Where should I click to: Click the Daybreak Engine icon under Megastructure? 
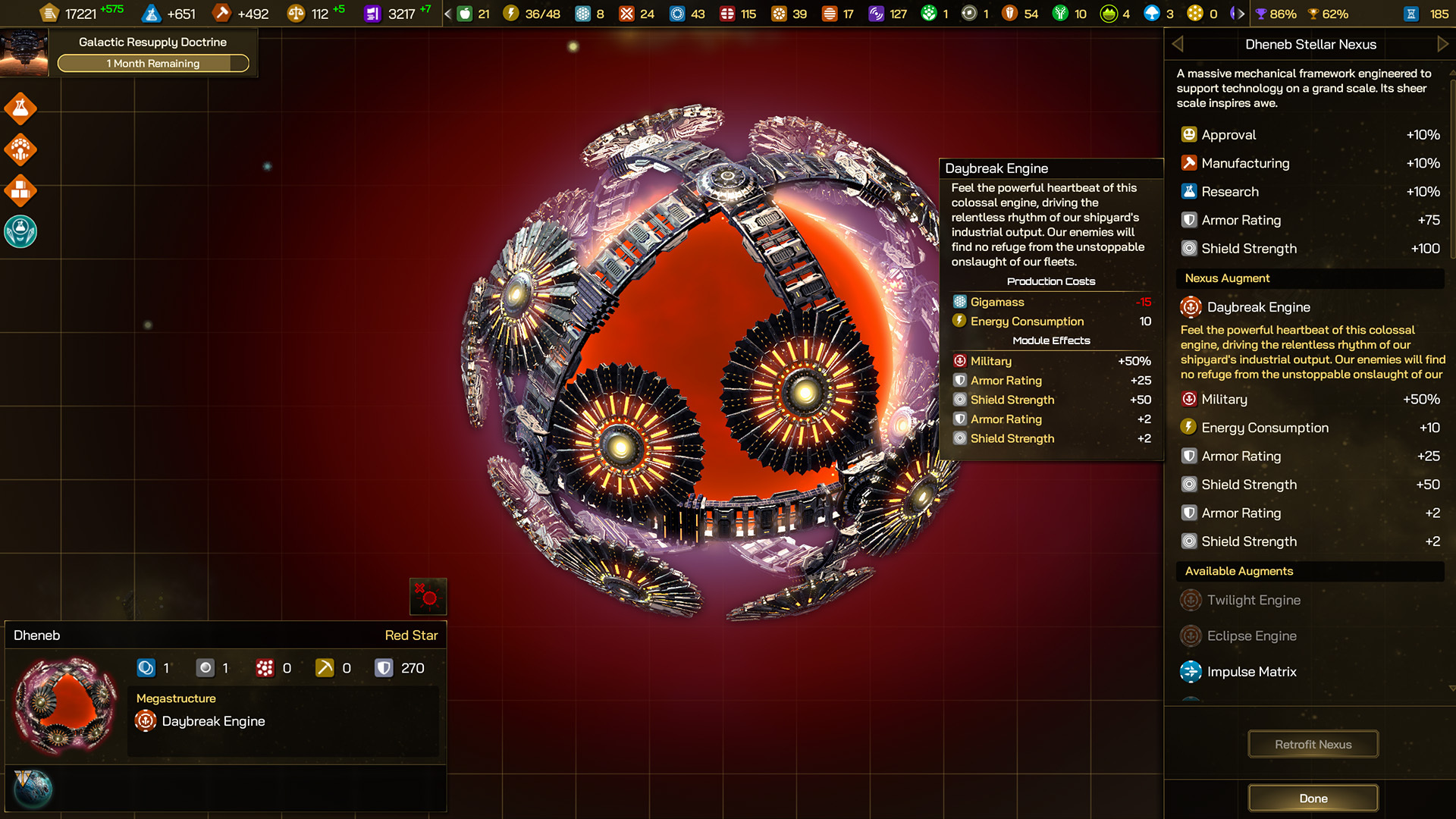tap(146, 720)
